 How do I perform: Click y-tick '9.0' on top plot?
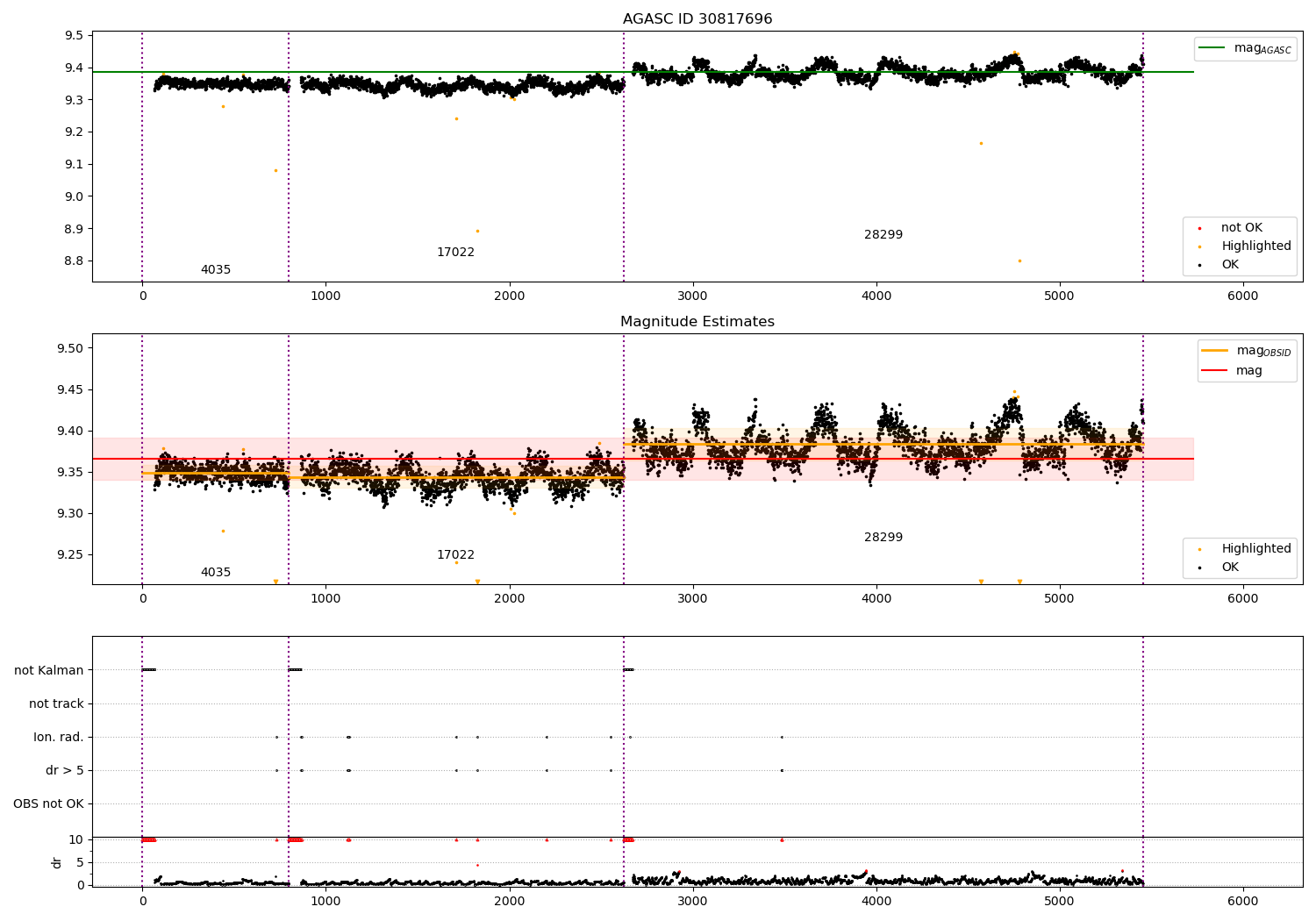tap(75, 196)
